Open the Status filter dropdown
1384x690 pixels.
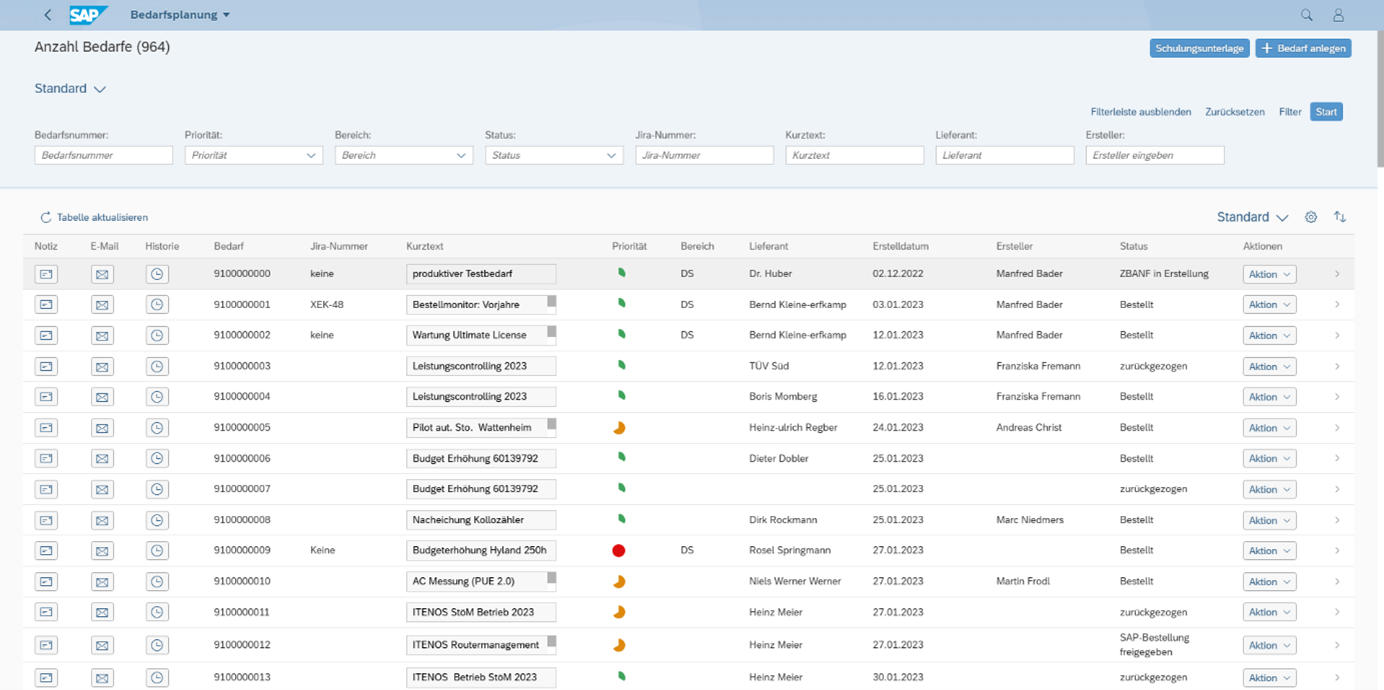[611, 156]
